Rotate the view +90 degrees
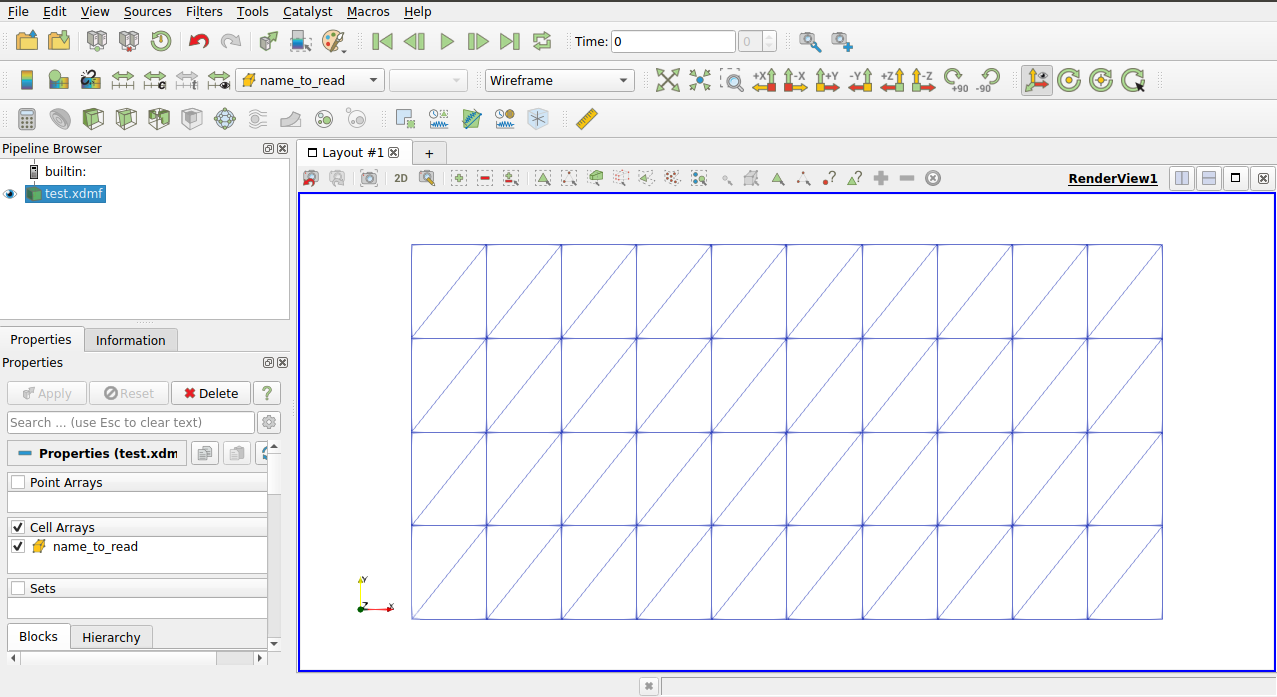The image size is (1277, 697). [x=956, y=80]
